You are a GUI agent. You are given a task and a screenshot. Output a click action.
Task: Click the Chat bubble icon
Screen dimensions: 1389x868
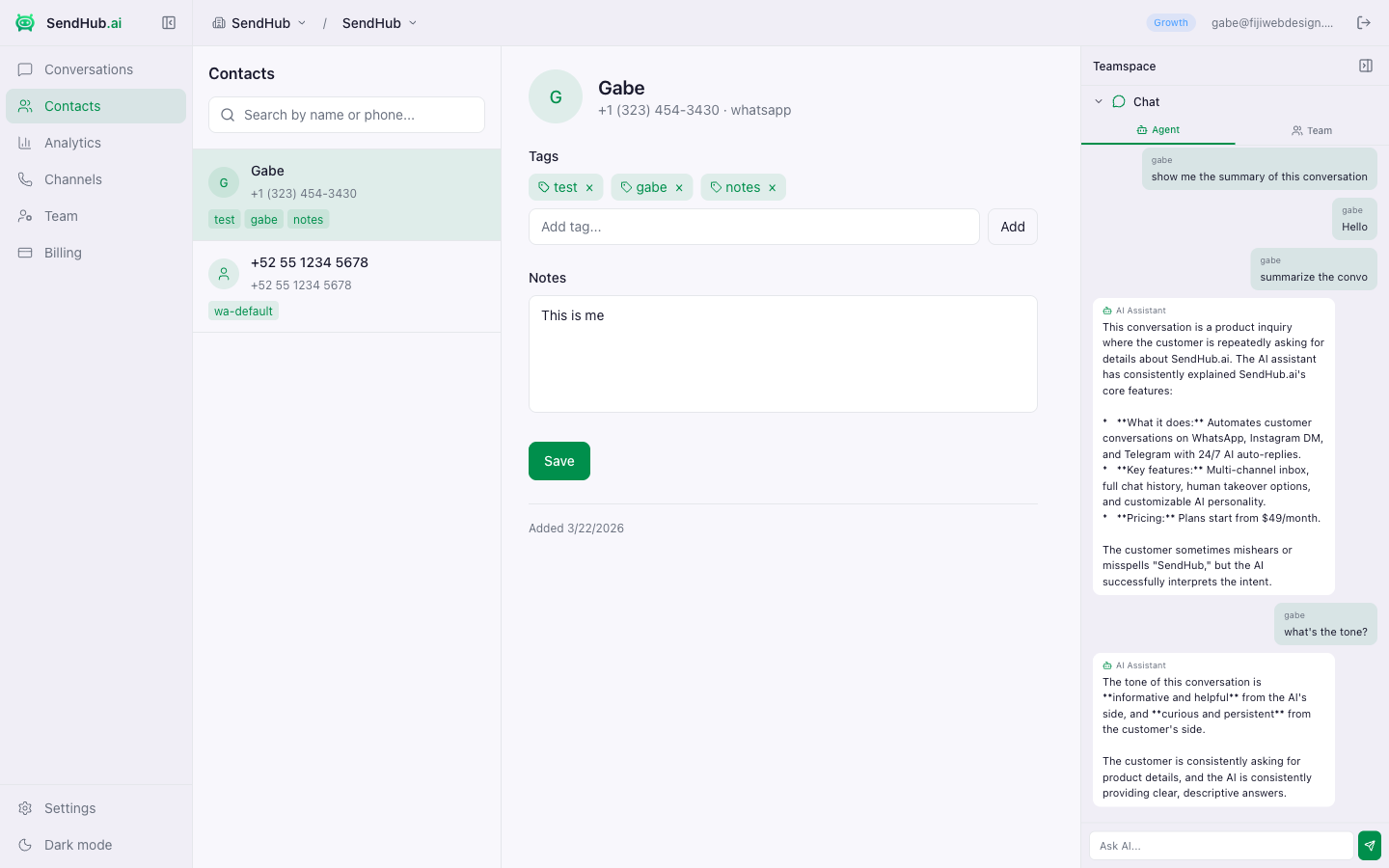click(1119, 101)
